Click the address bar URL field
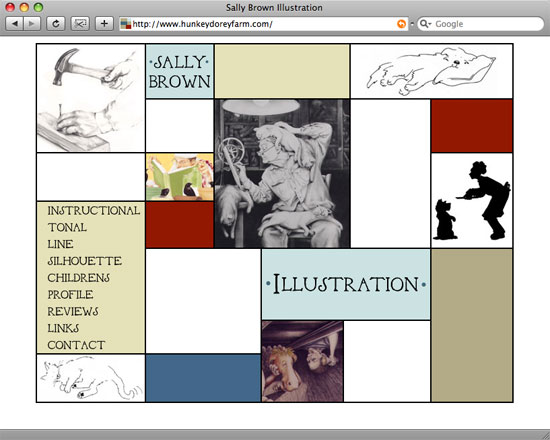 (263, 24)
